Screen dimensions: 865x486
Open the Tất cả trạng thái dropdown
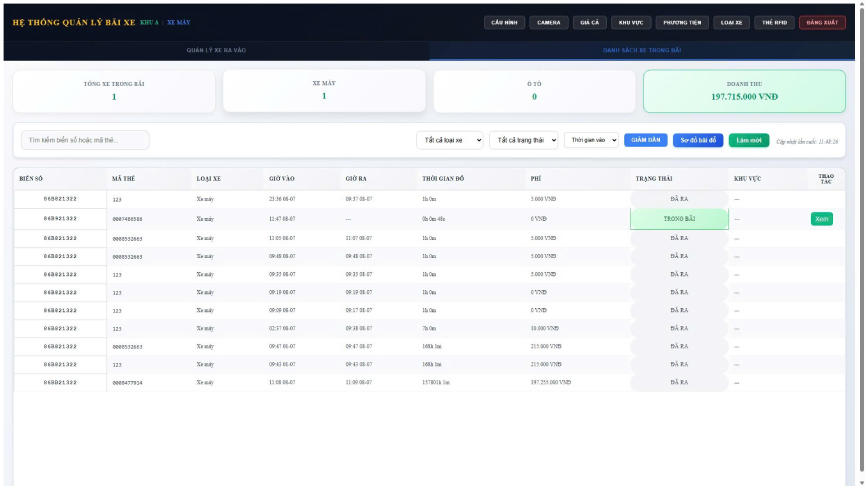coord(525,140)
